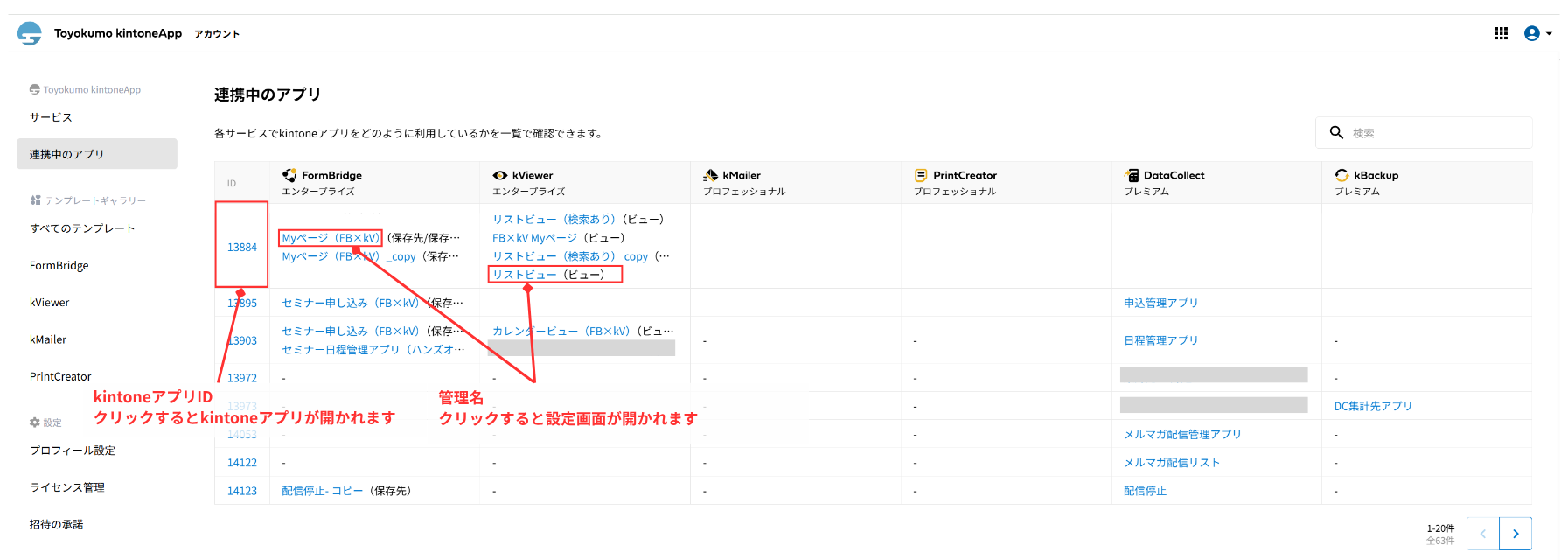
Task: Click the ID column header
Action: pos(232,183)
